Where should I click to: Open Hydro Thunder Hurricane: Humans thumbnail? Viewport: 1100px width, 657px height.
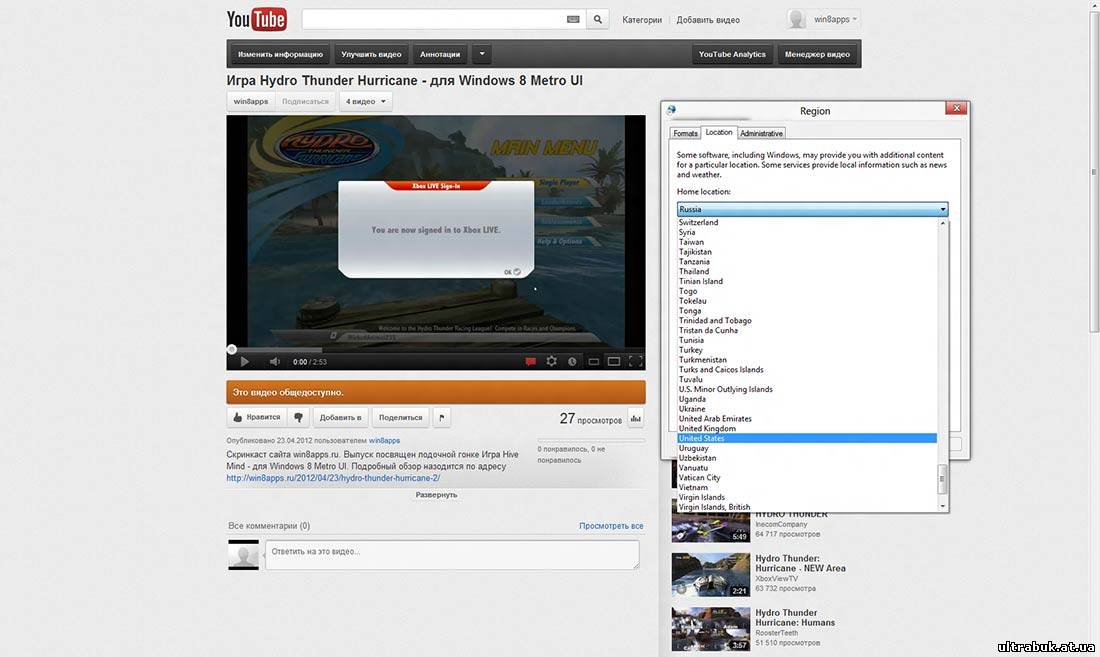[x=711, y=629]
